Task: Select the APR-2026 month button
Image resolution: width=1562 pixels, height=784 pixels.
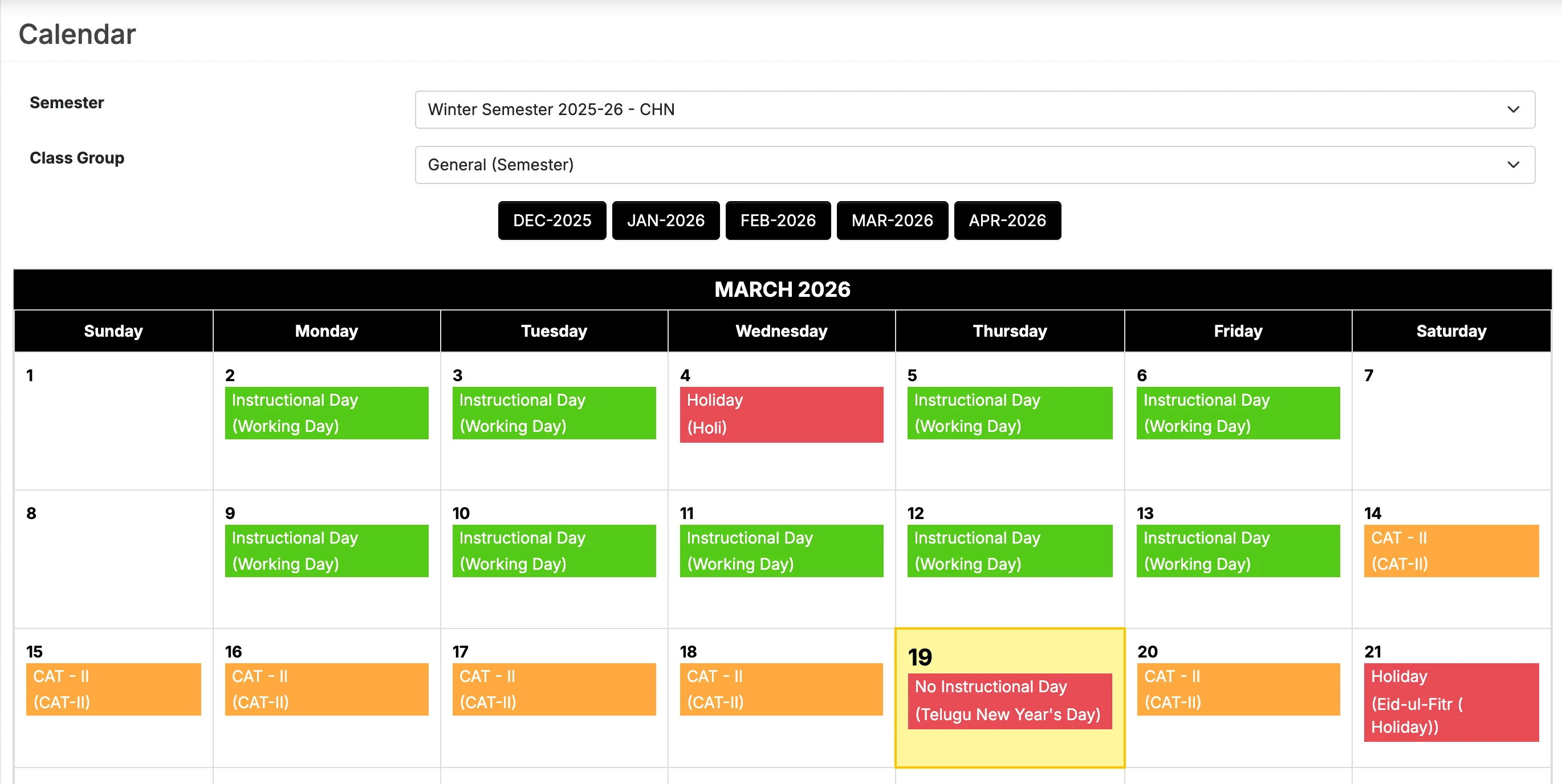Action: 1007,220
